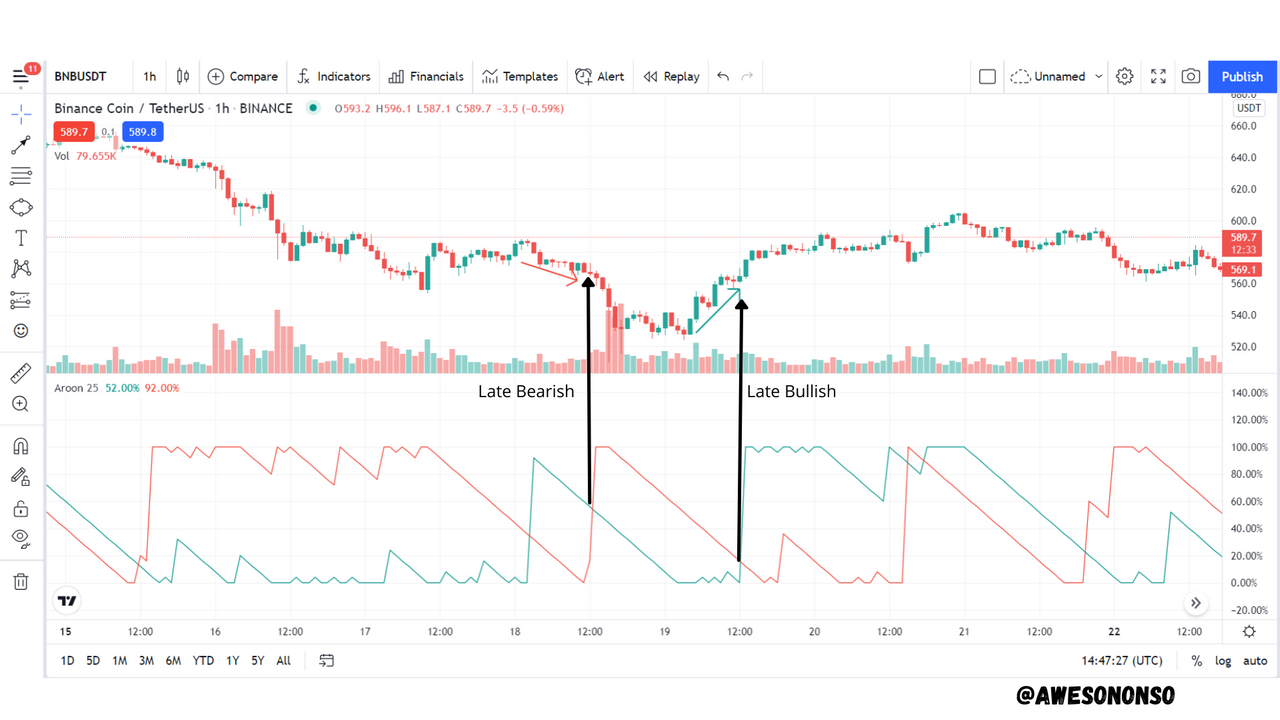Select the 5Y time range
The image size is (1280, 720).
click(258, 661)
